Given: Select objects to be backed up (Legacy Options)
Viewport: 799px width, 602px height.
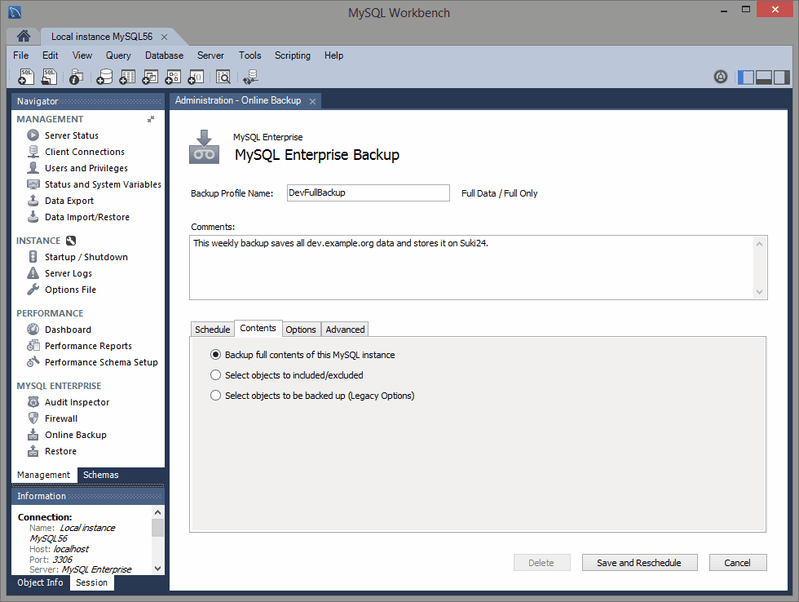Looking at the screenshot, I should click(x=312, y=396).
